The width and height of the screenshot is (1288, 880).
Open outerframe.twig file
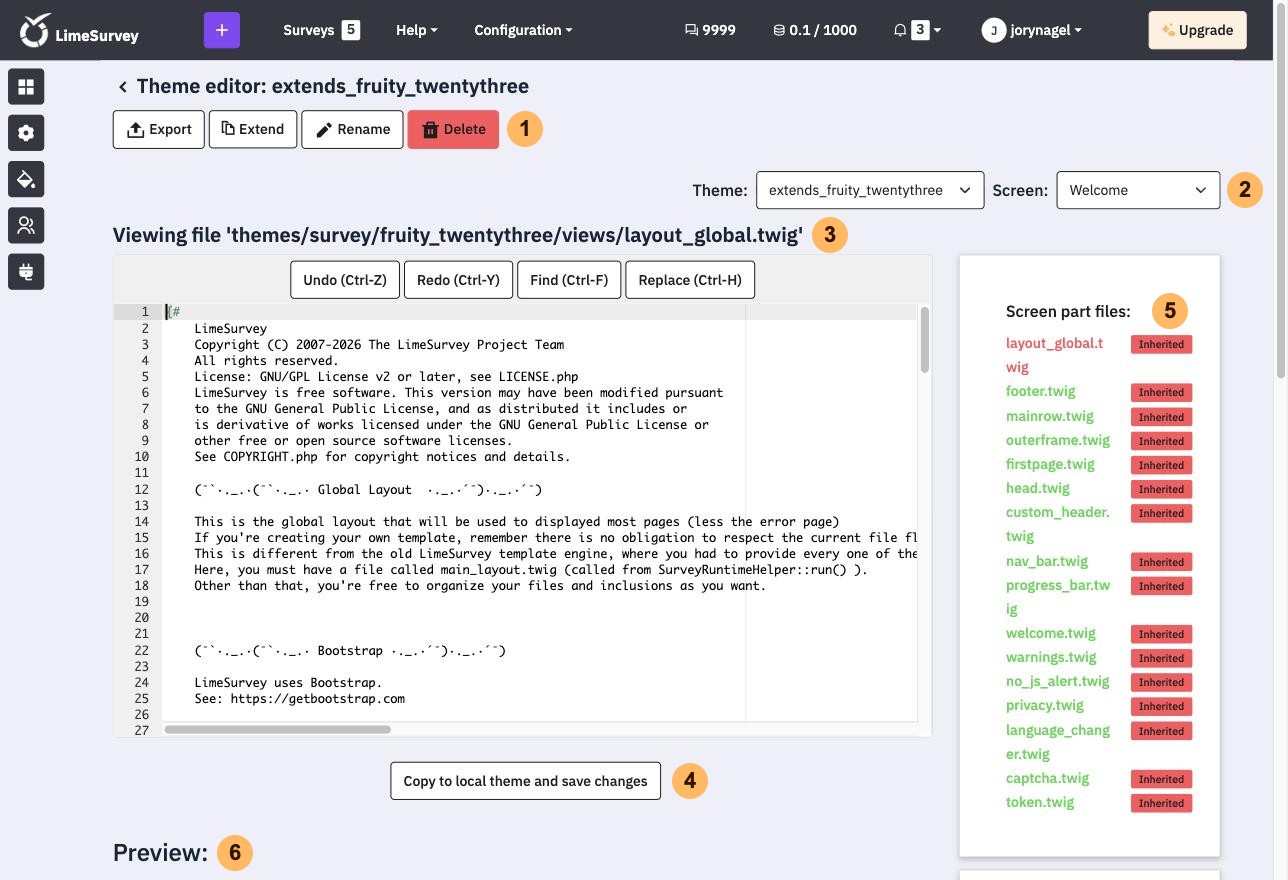click(x=1058, y=440)
